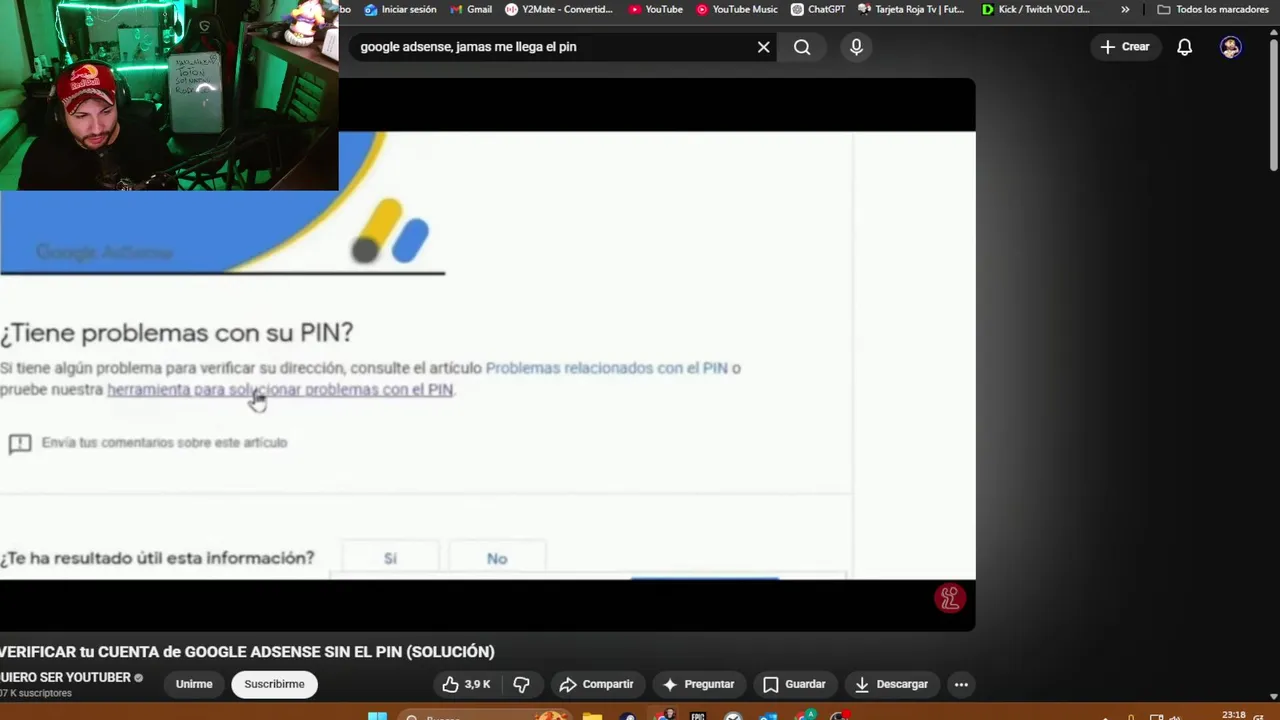Click the webcam overlay thumbnail

(169, 95)
